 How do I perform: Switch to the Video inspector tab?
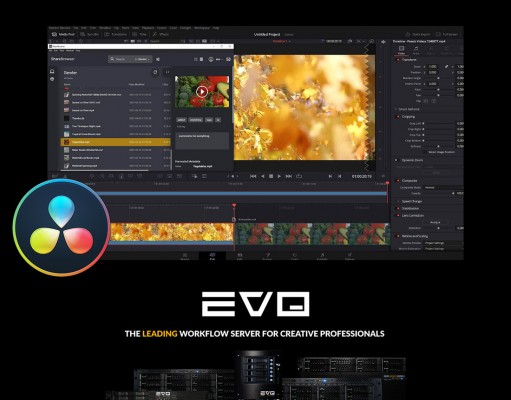(x=401, y=50)
